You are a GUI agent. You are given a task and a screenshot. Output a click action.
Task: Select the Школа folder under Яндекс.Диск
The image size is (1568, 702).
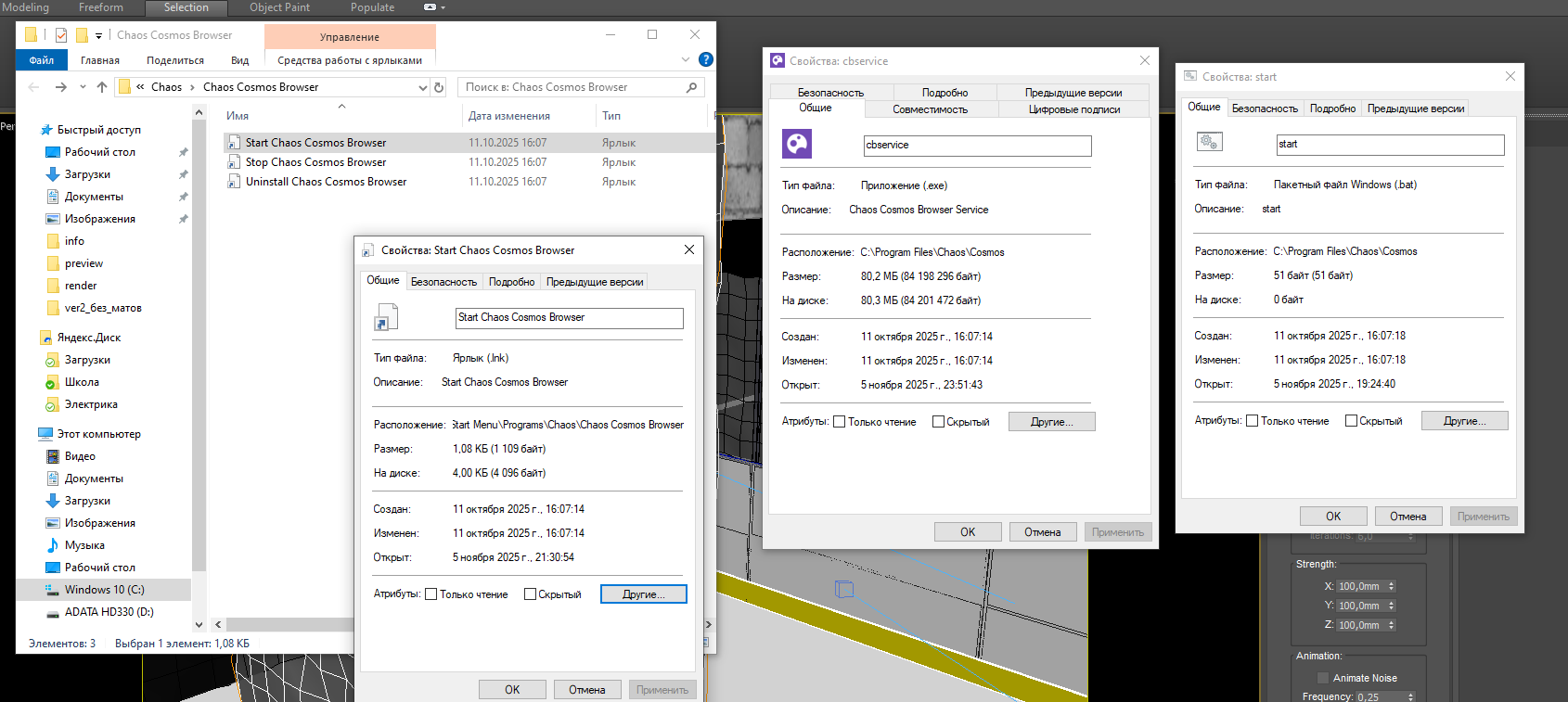(82, 382)
